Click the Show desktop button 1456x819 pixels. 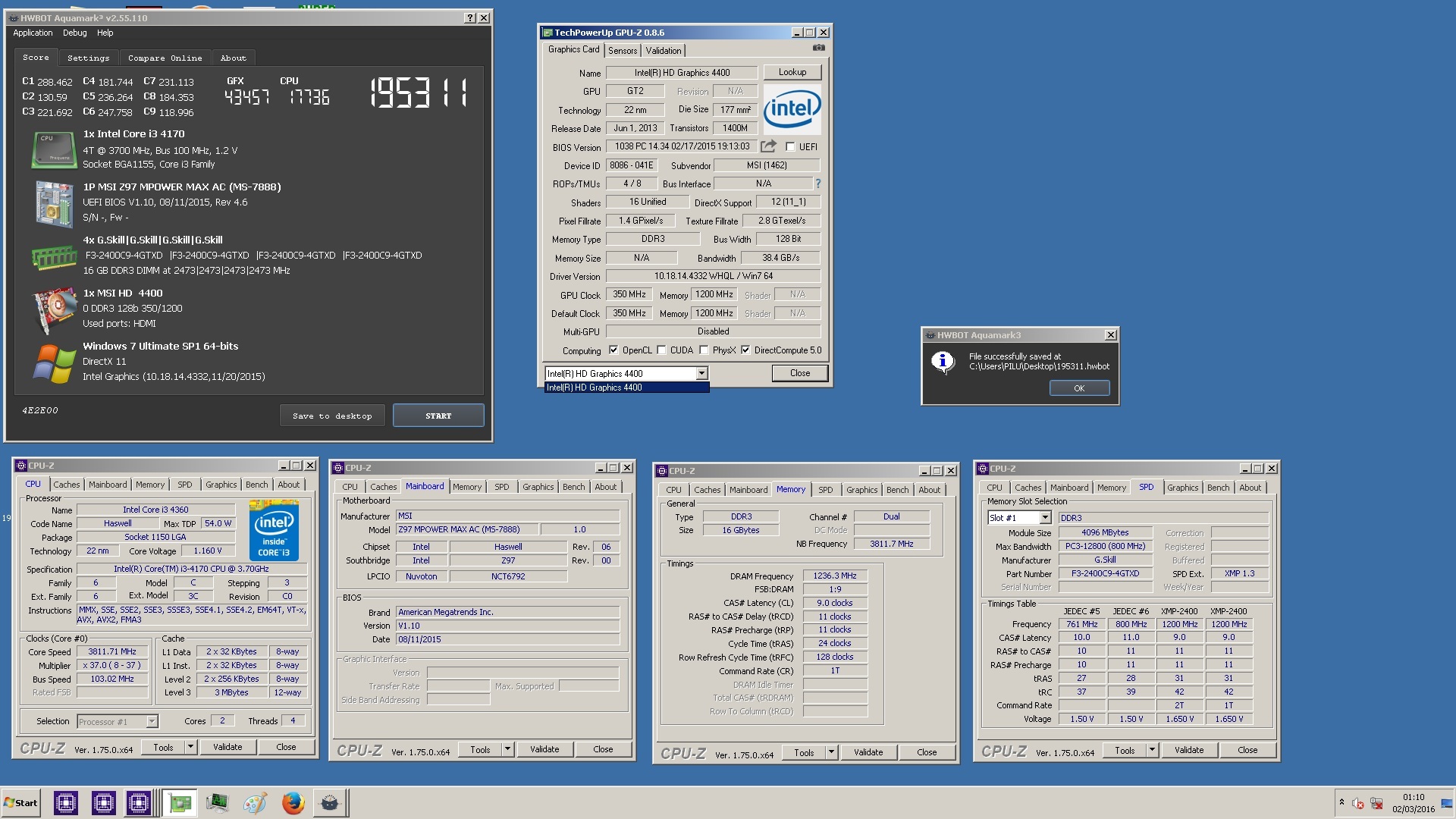(1448, 802)
